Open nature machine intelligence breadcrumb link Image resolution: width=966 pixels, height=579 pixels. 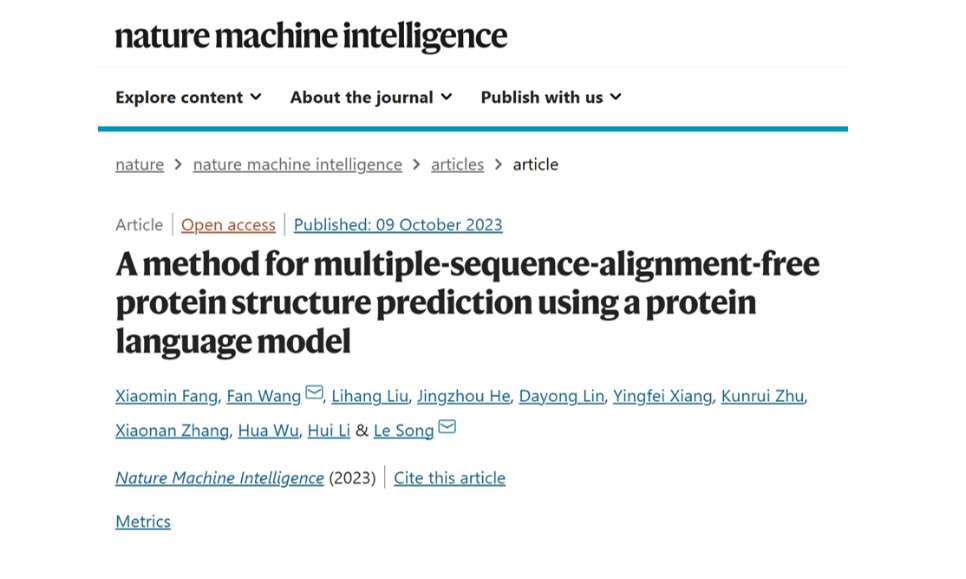pos(297,164)
